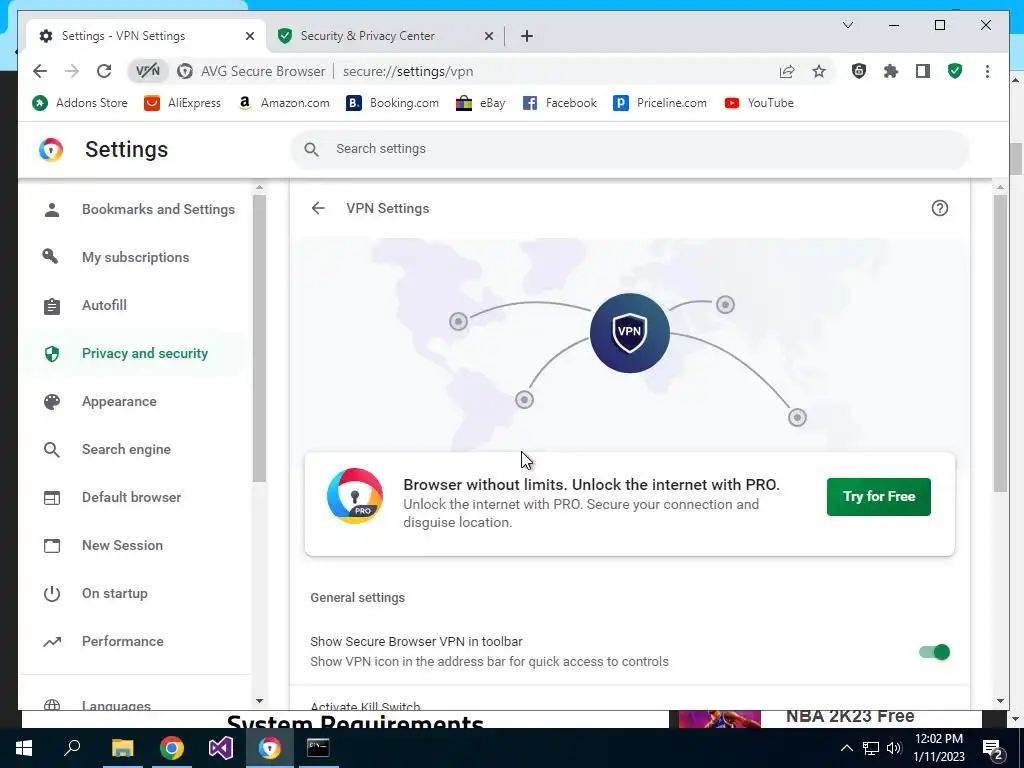Viewport: 1024px width, 768px height.
Task: Click the VPN Settings help icon
Action: coord(940,208)
